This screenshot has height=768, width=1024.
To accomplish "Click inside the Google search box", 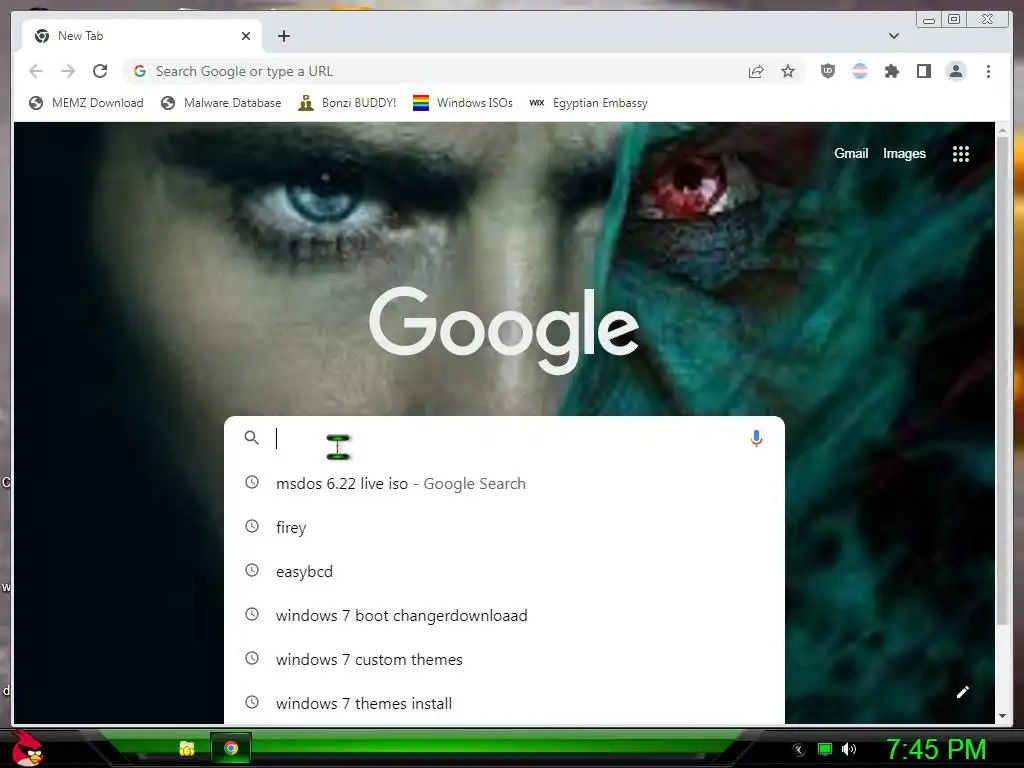I will point(504,438).
